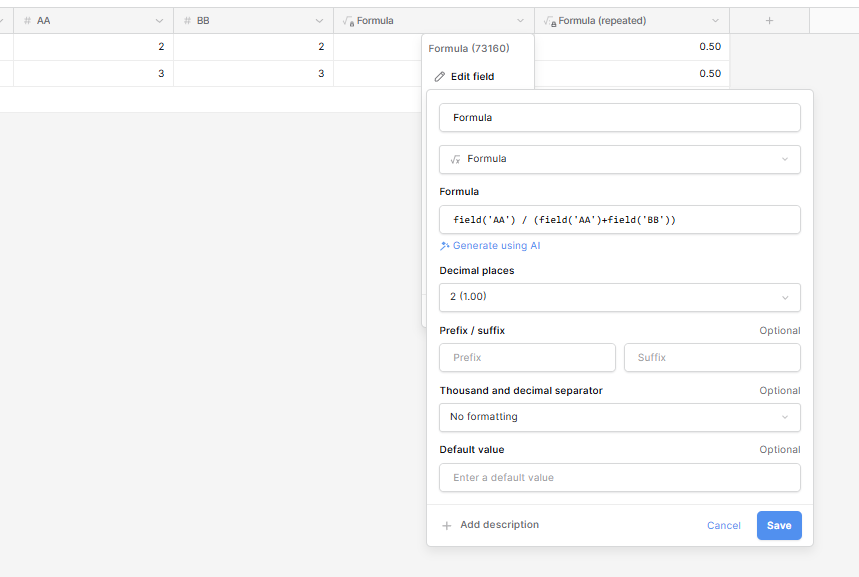The width and height of the screenshot is (859, 577).
Task: Open Formula column dropdown arrow
Action: click(x=520, y=21)
